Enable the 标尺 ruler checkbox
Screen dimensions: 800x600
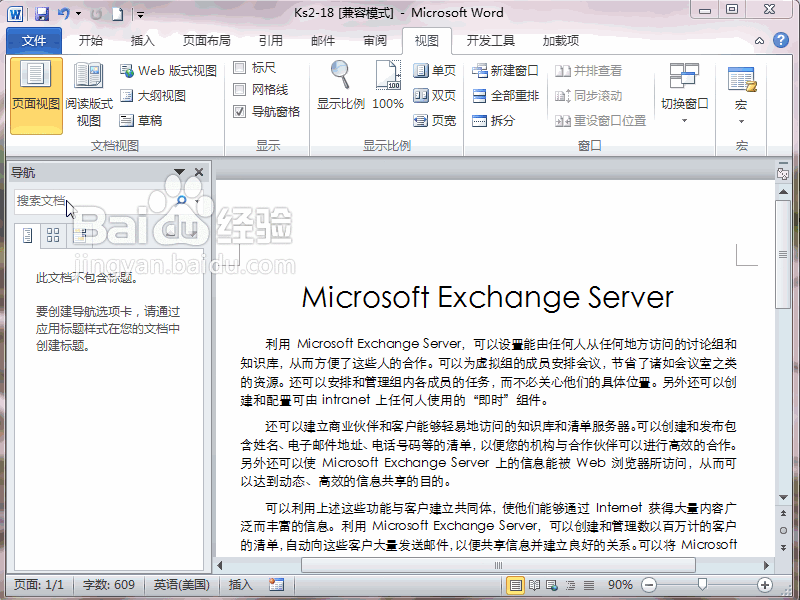239,67
